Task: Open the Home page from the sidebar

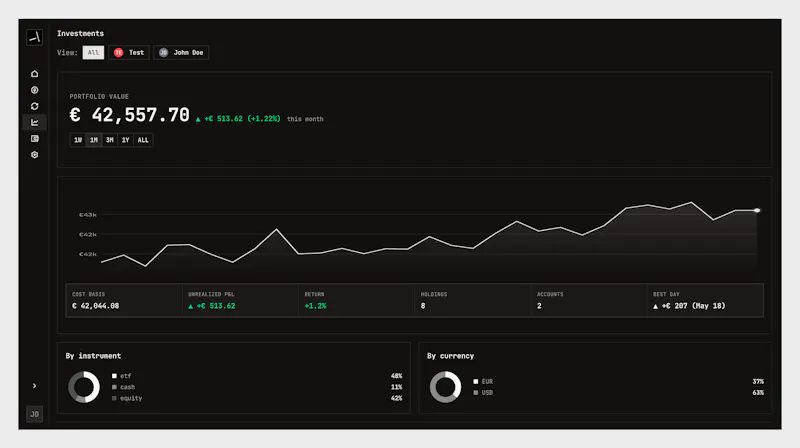Action: 34,74
